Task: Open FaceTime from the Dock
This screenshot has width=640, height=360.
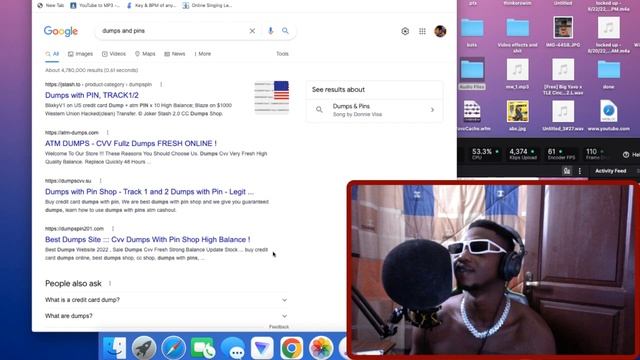Action: [x=203, y=348]
